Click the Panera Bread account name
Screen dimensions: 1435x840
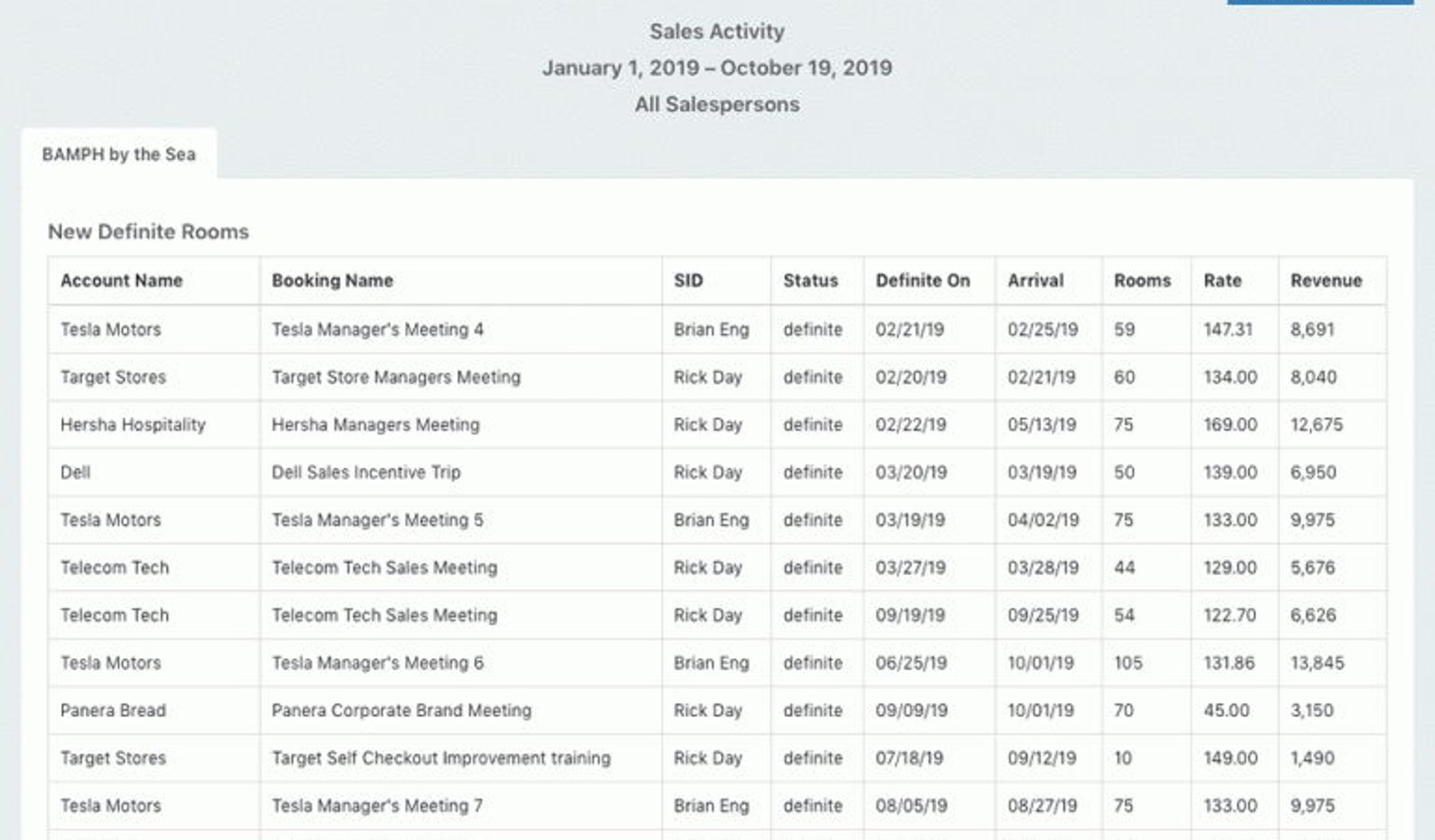(113, 710)
